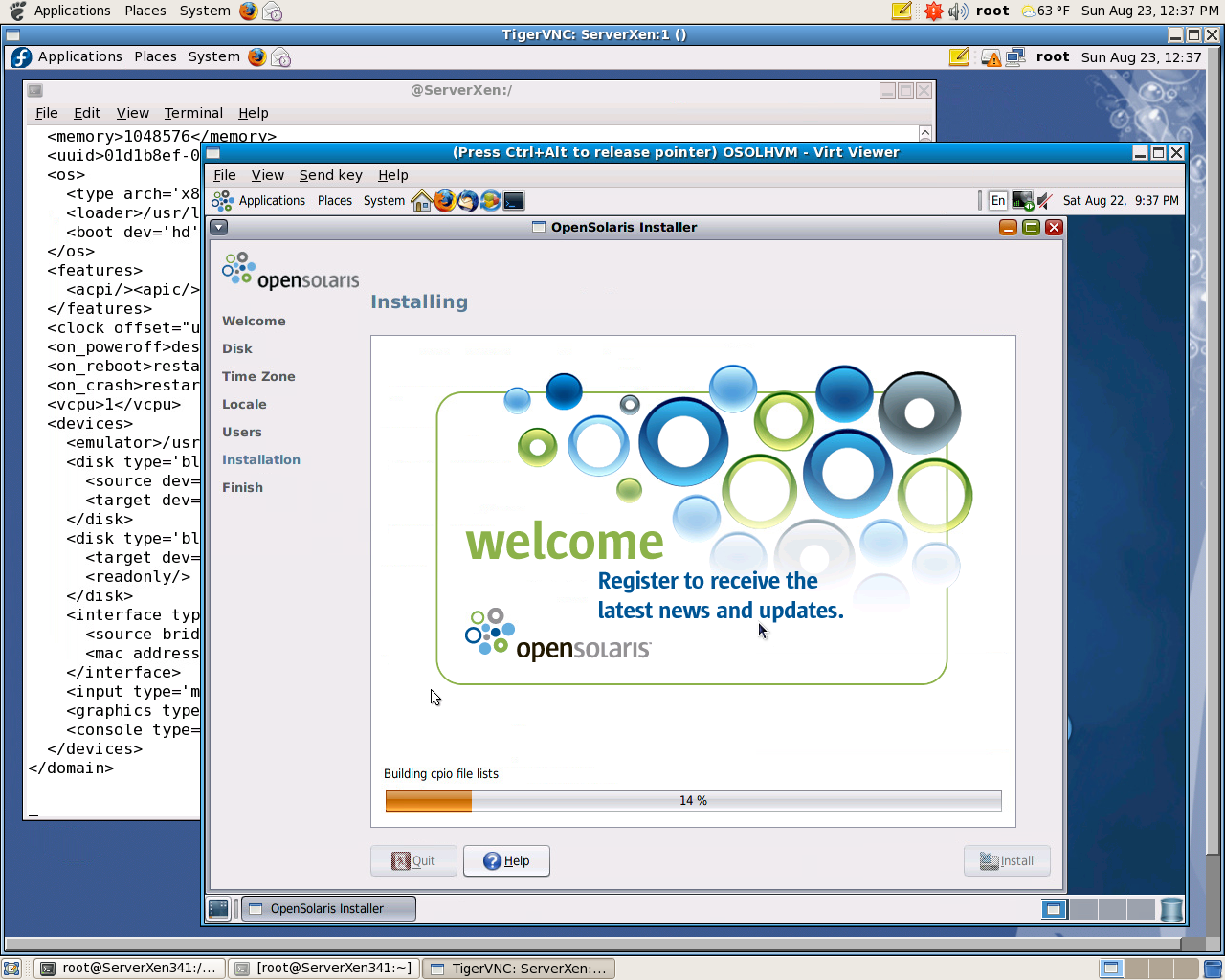Click the show desktop icon in guest taskbar
The image size is (1225, 980).
pyautogui.click(x=219, y=909)
